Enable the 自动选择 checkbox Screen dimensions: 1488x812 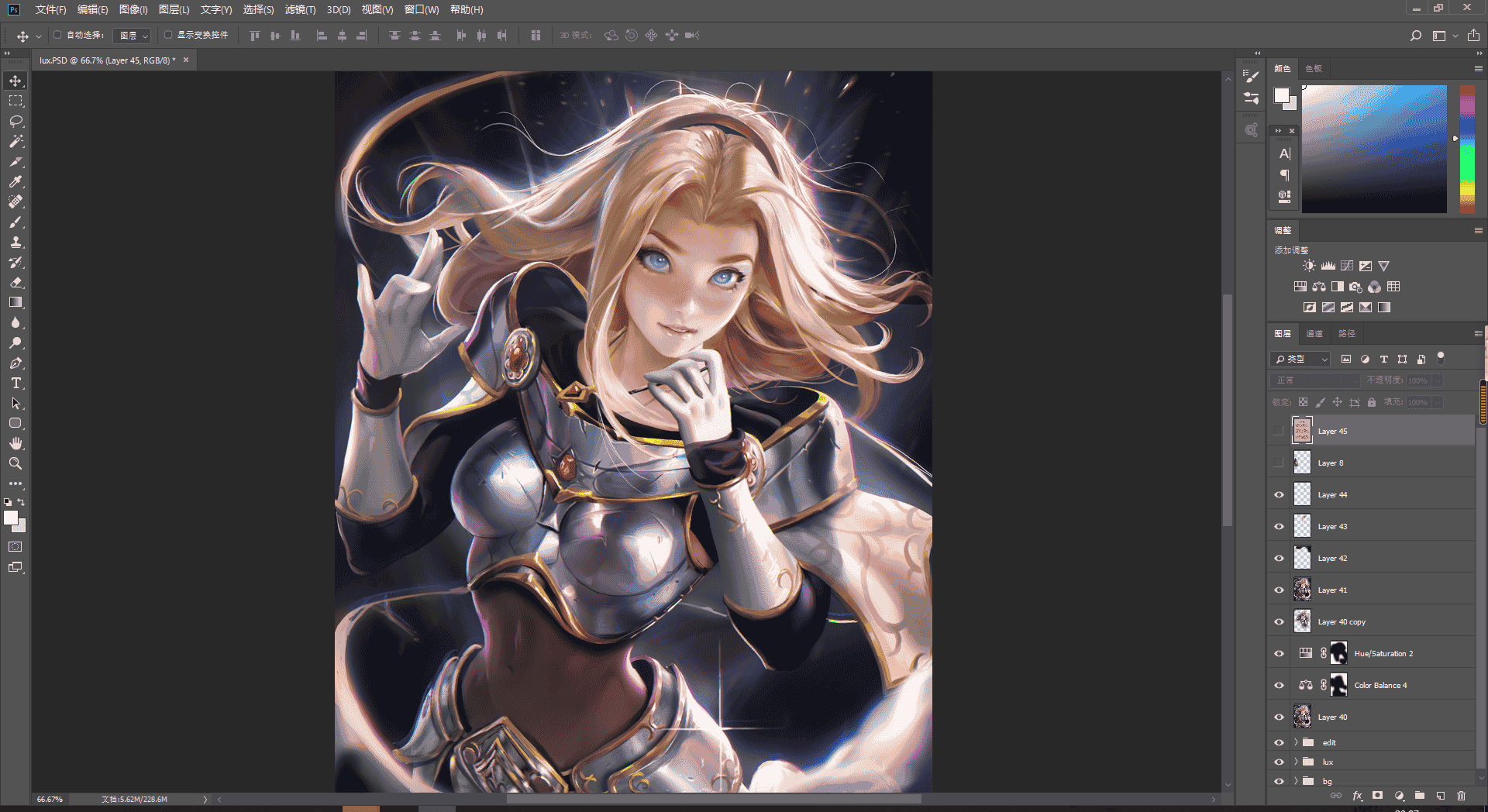click(x=57, y=35)
